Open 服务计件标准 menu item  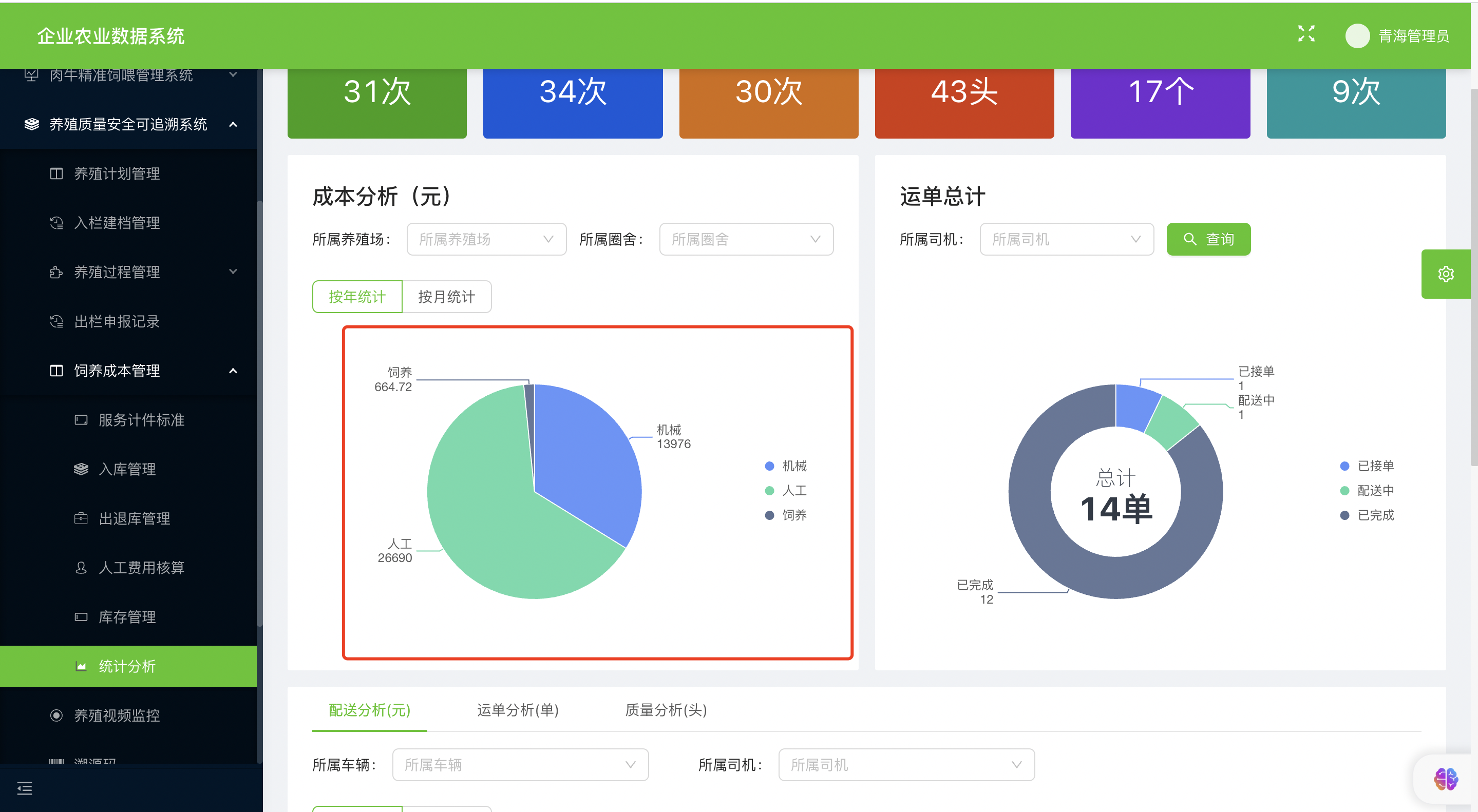click(x=128, y=420)
